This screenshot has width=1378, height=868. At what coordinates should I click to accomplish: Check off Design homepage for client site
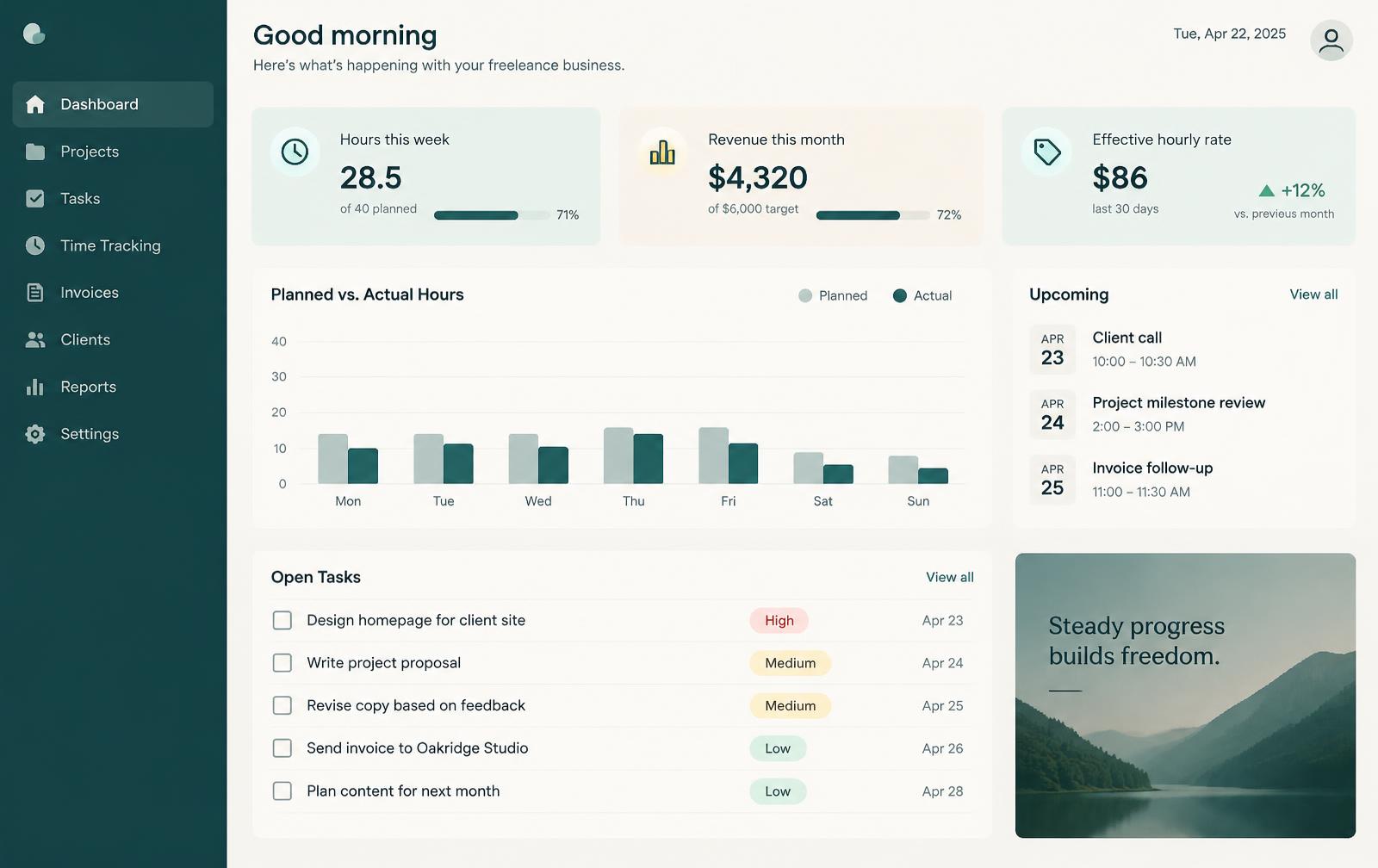point(282,620)
